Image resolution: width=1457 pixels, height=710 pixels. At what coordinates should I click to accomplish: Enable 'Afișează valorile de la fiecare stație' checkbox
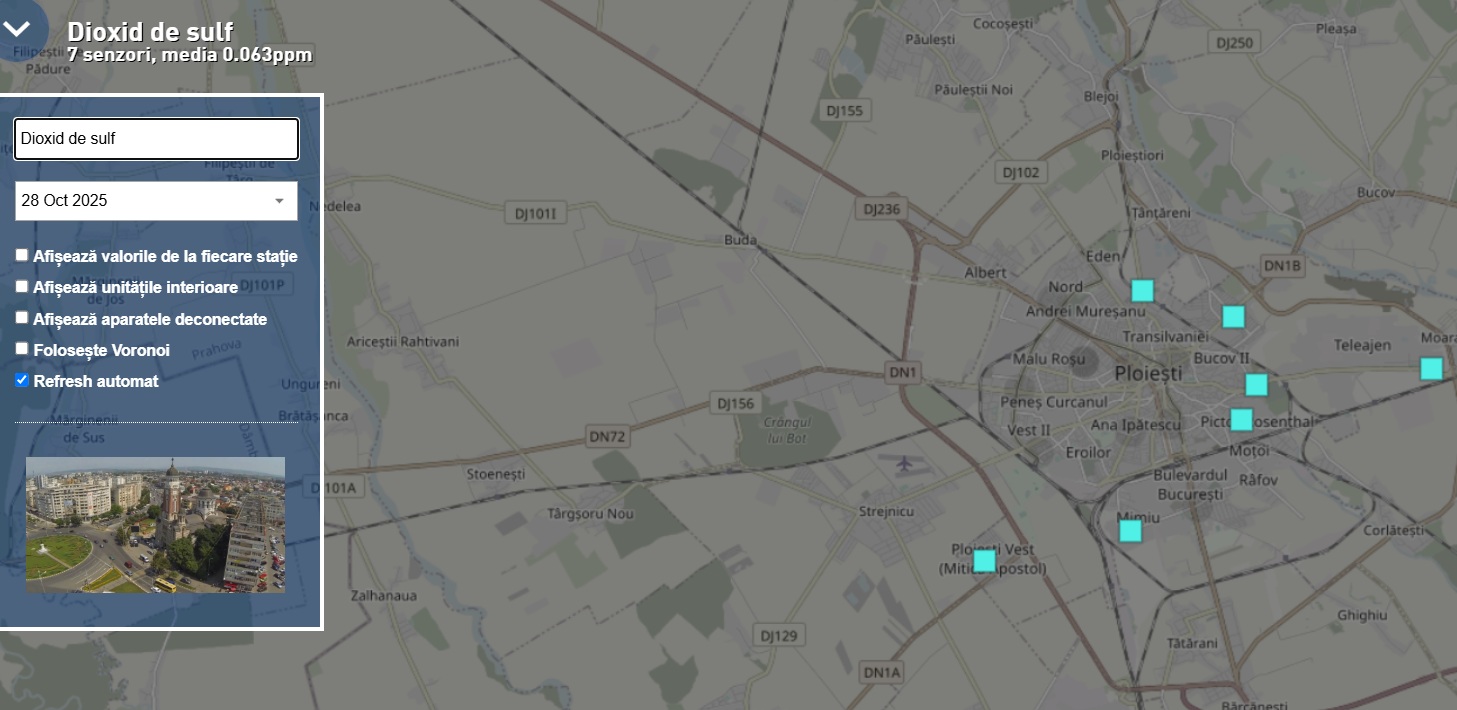pos(22,255)
